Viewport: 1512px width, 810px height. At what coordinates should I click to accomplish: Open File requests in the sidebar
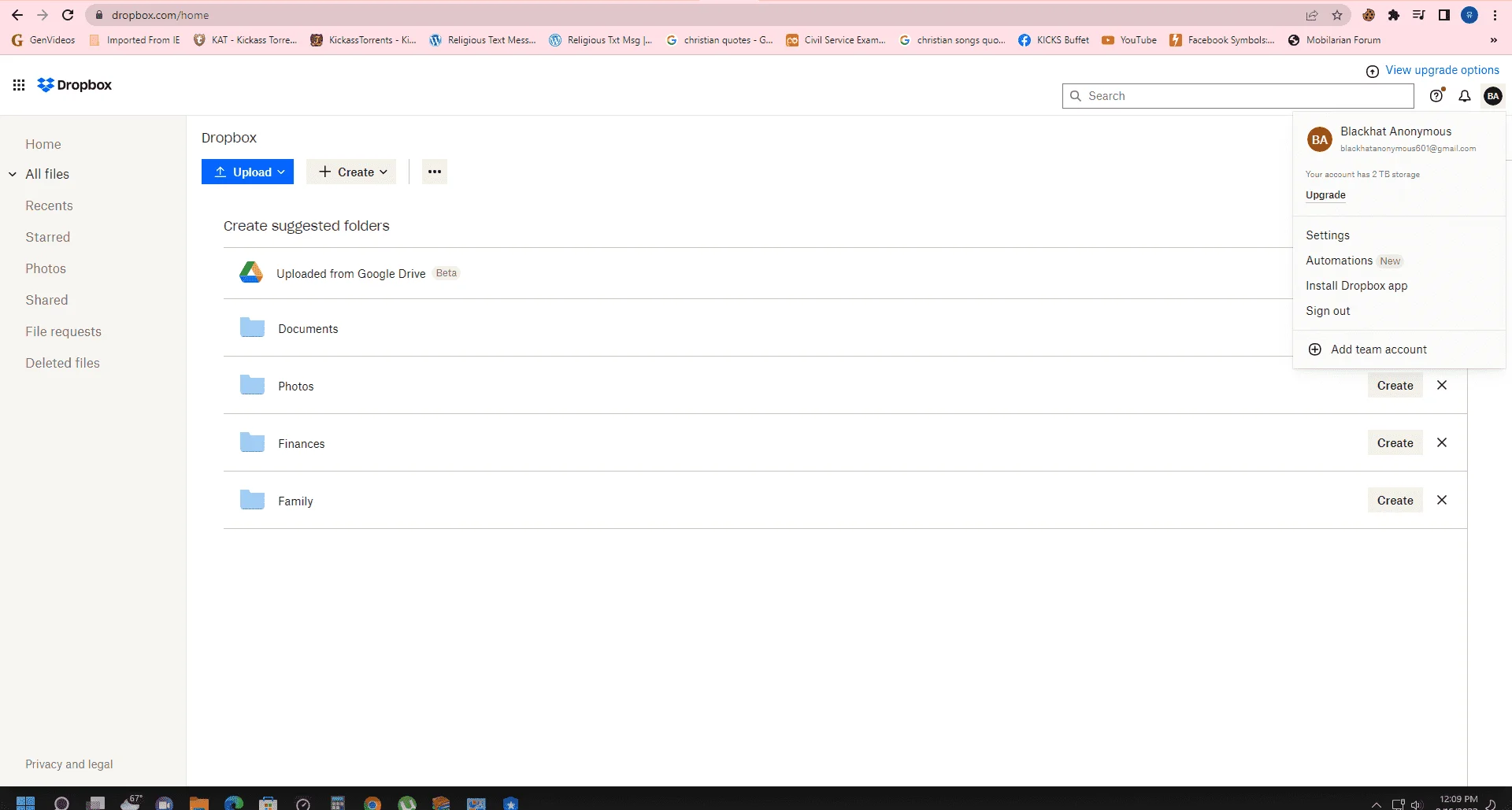pyautogui.click(x=63, y=331)
